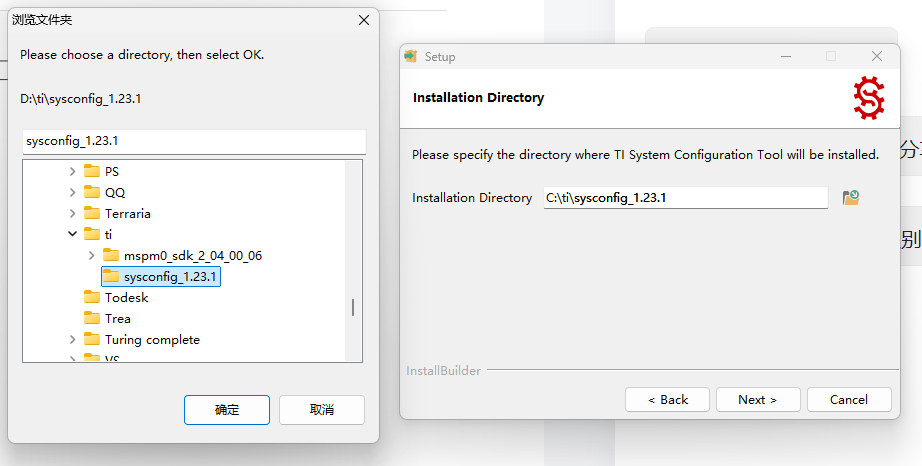Click the InstallBuilder label
Viewport: 922px width, 466px height.
443,371
